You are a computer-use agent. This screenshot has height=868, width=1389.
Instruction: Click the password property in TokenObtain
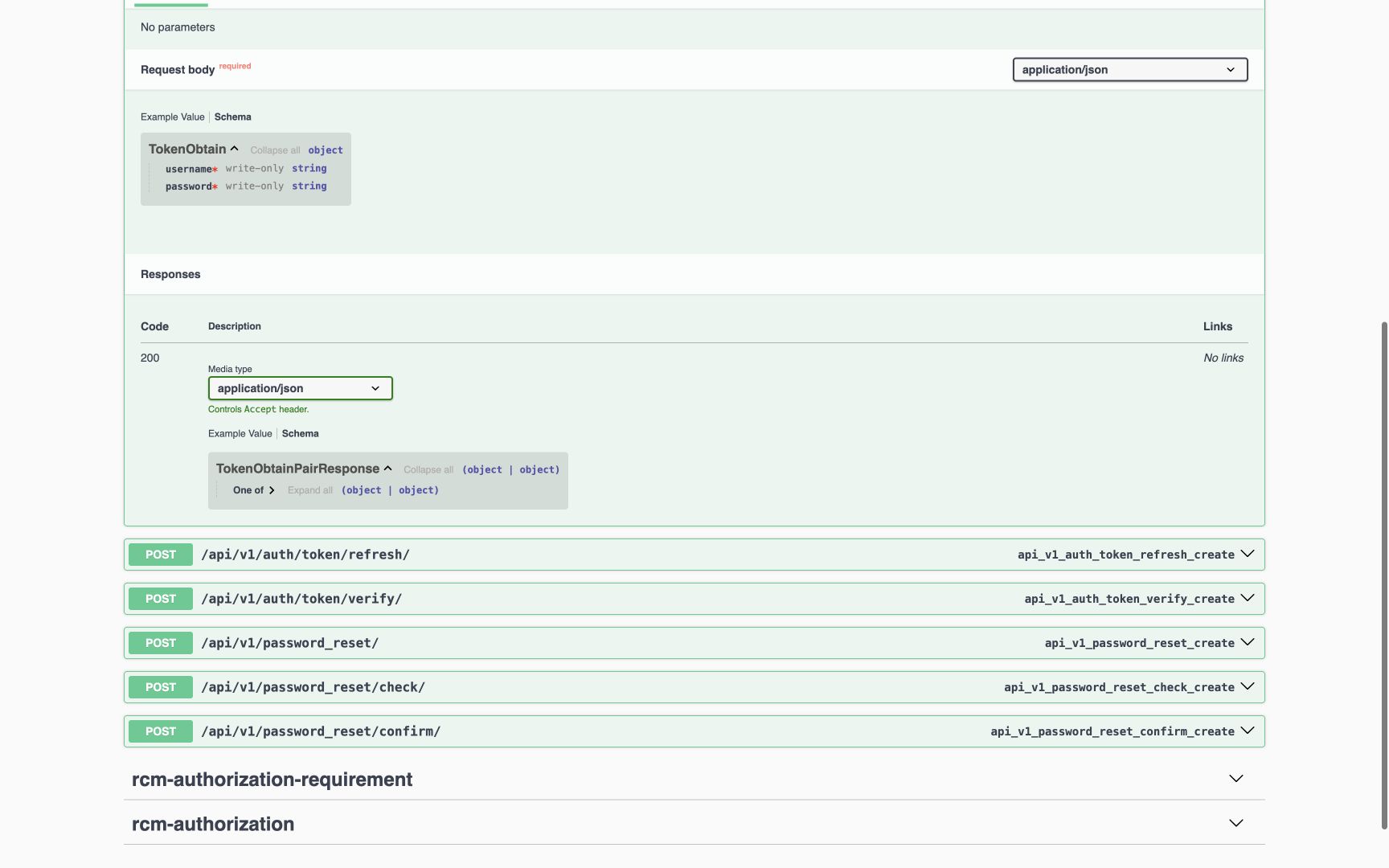click(x=191, y=186)
